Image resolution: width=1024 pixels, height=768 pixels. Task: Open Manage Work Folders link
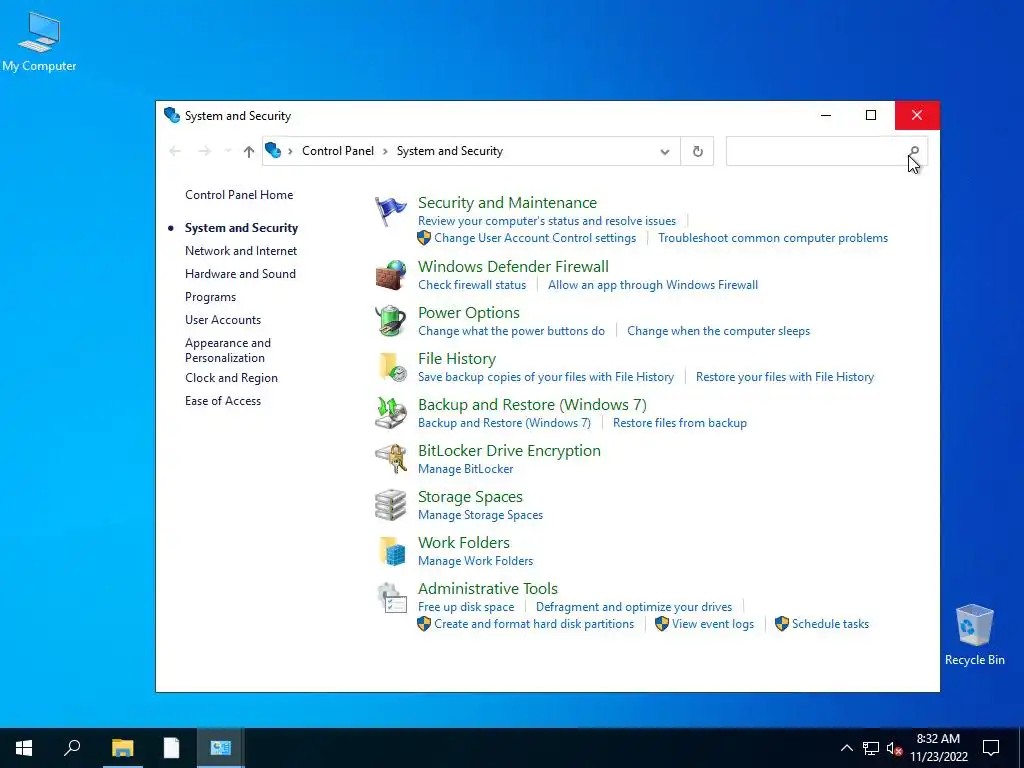click(475, 561)
